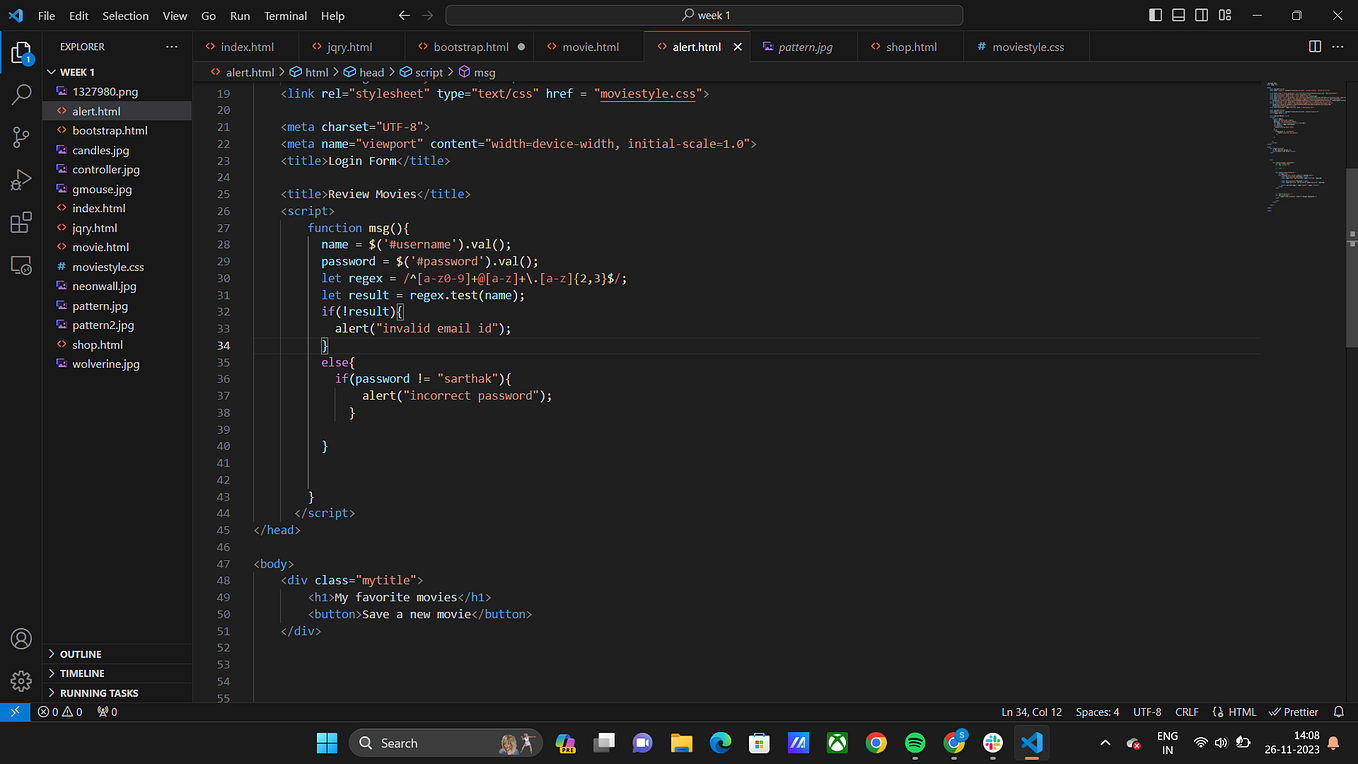Toggle the primary sidebar visibility control
The width and height of the screenshot is (1358, 764).
pos(1155,15)
